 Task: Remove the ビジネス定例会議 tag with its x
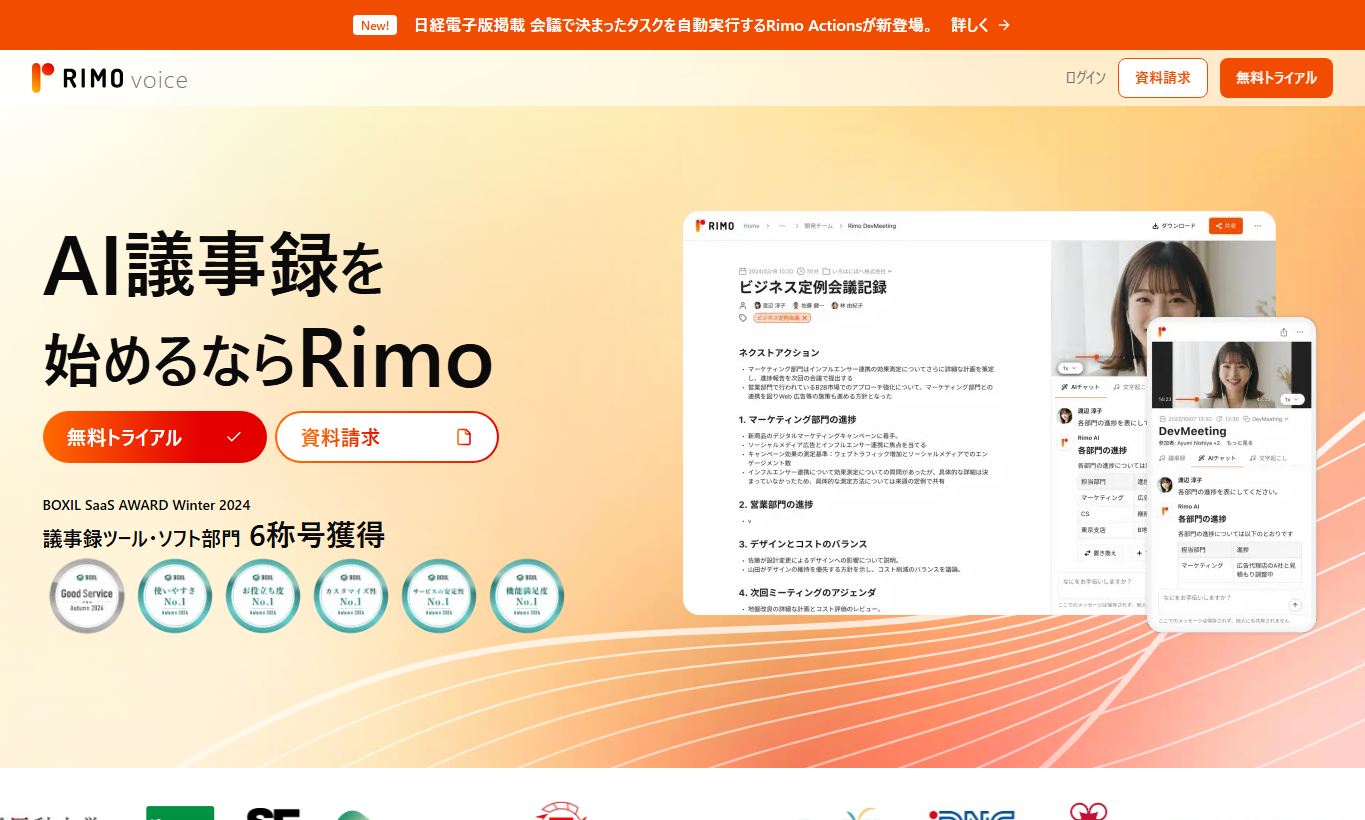tap(805, 318)
